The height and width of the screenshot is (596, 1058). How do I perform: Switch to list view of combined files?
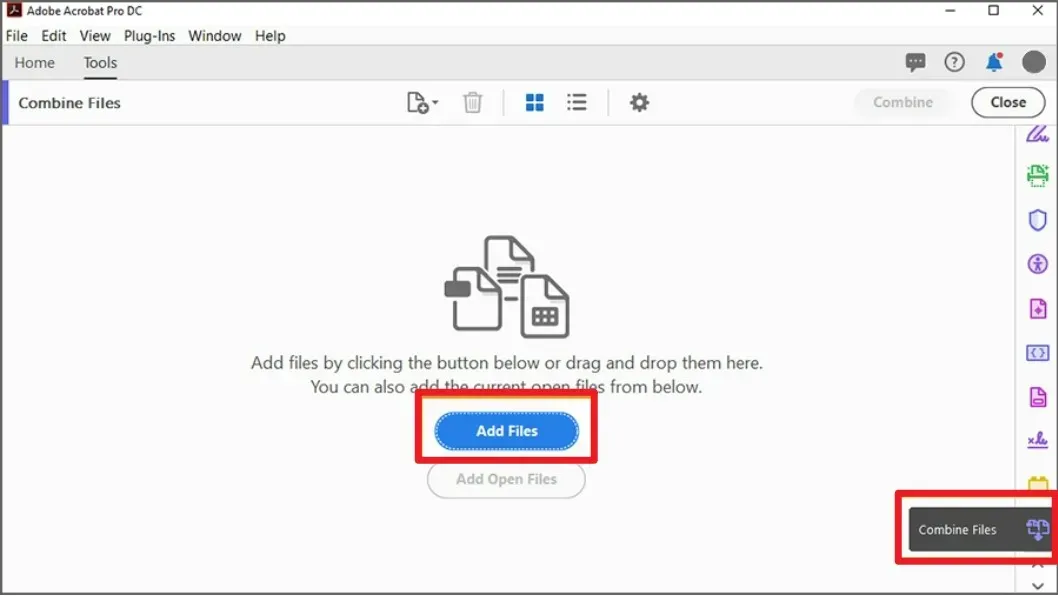coord(577,102)
